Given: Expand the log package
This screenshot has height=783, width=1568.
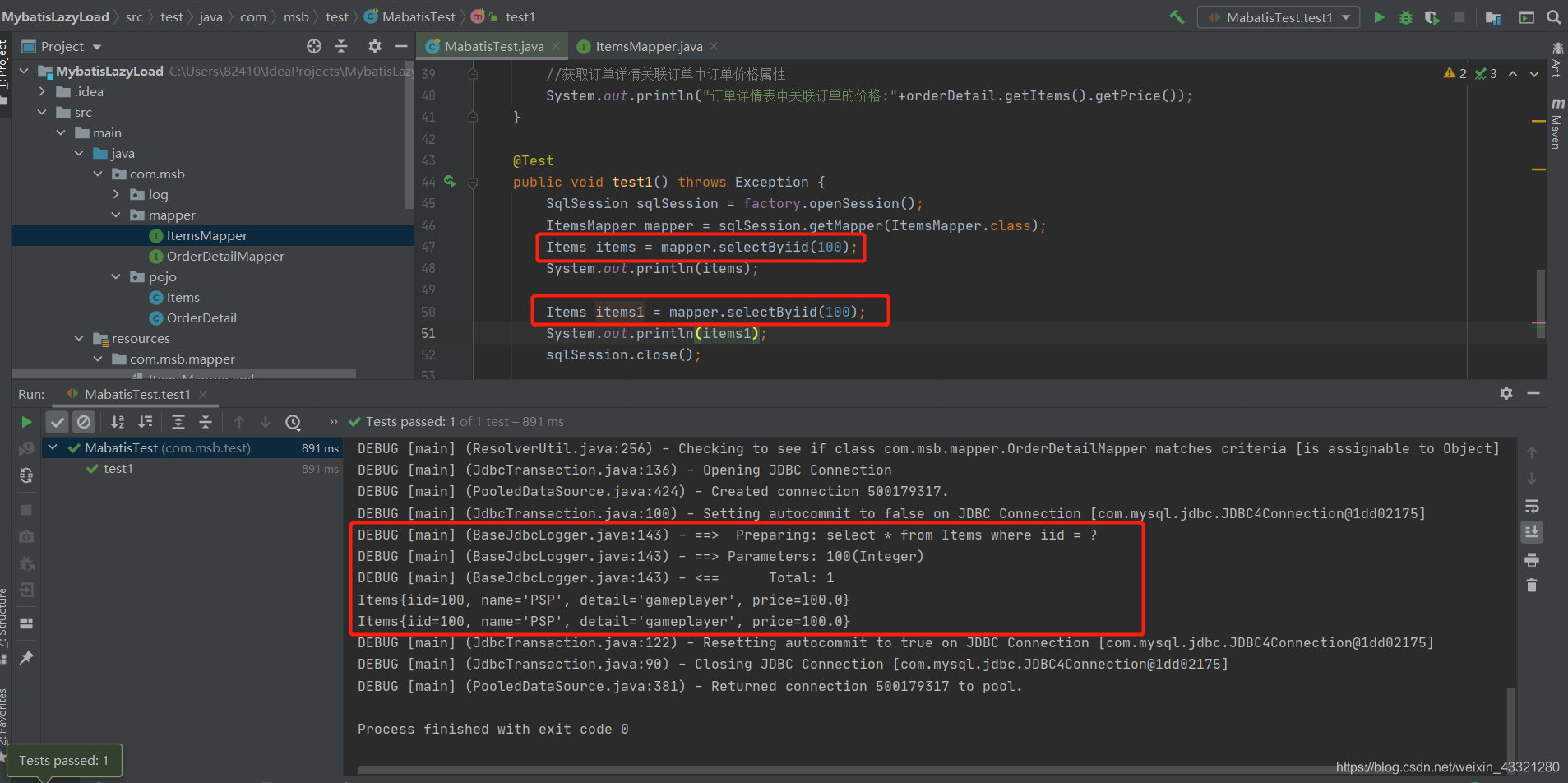Looking at the screenshot, I should tap(116, 195).
